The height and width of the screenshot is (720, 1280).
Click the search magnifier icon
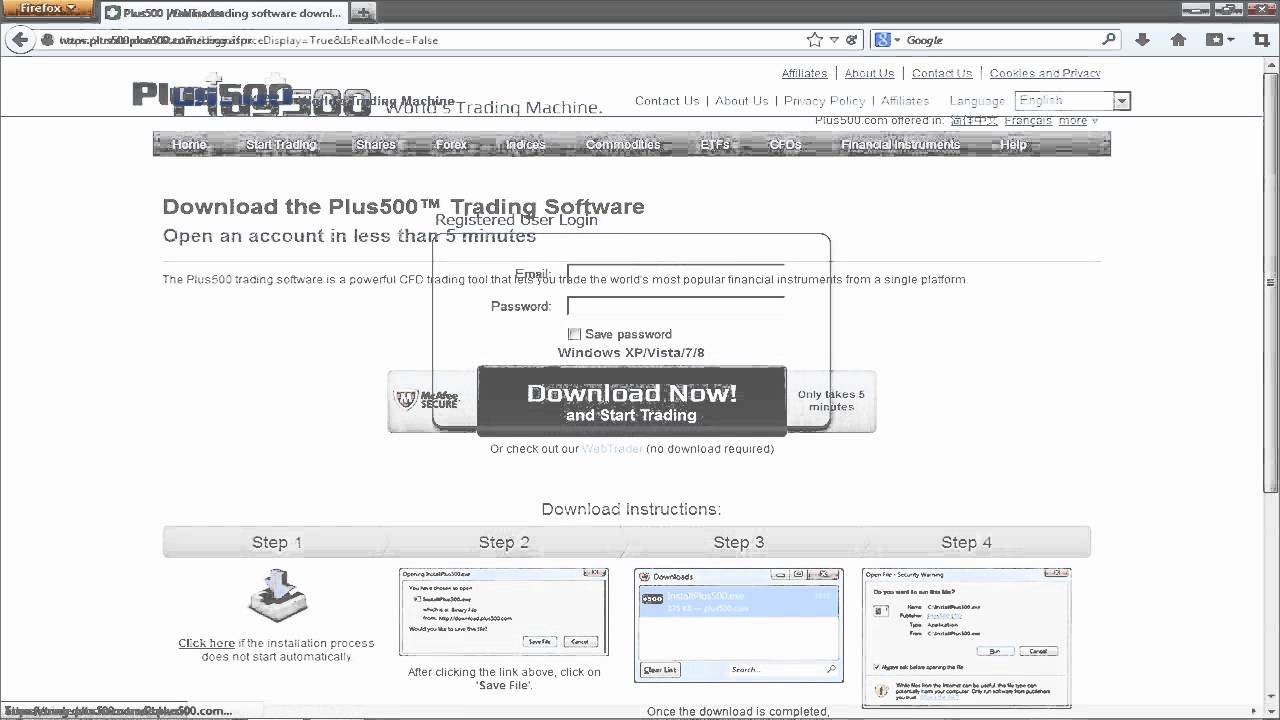(1109, 40)
